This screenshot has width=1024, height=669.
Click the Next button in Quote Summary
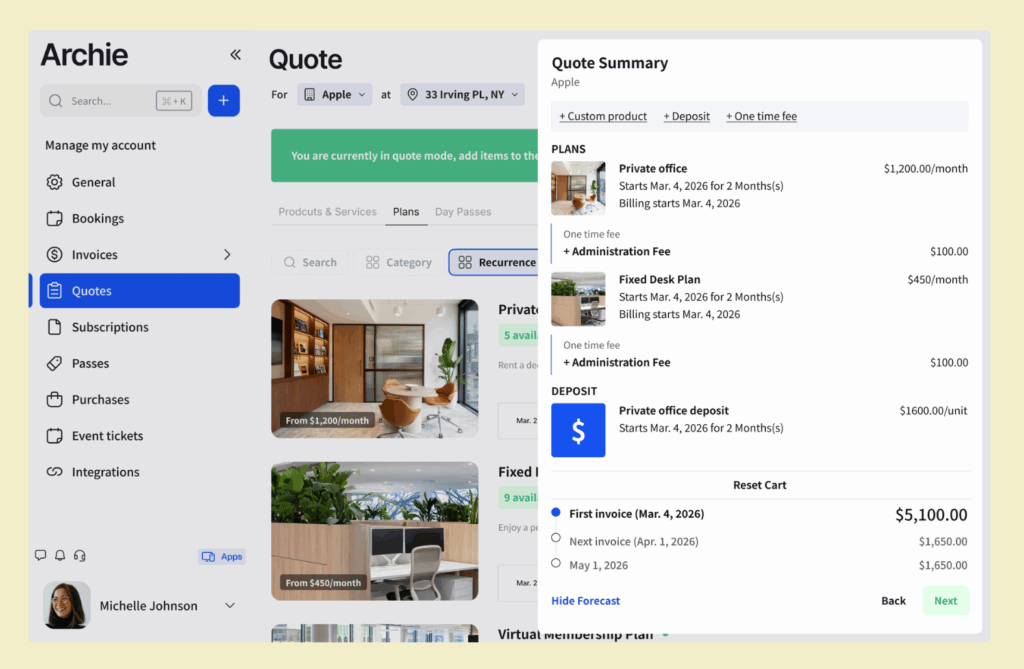point(945,600)
